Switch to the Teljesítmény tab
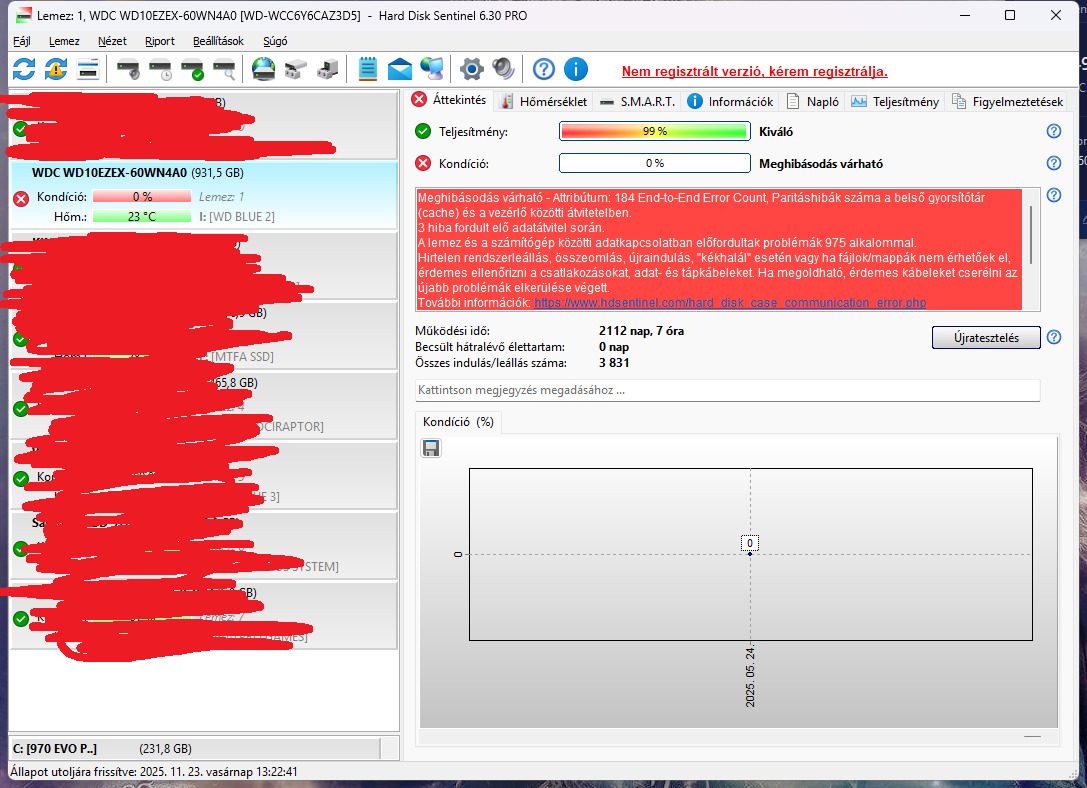Image resolution: width=1087 pixels, height=788 pixels. pos(896,102)
